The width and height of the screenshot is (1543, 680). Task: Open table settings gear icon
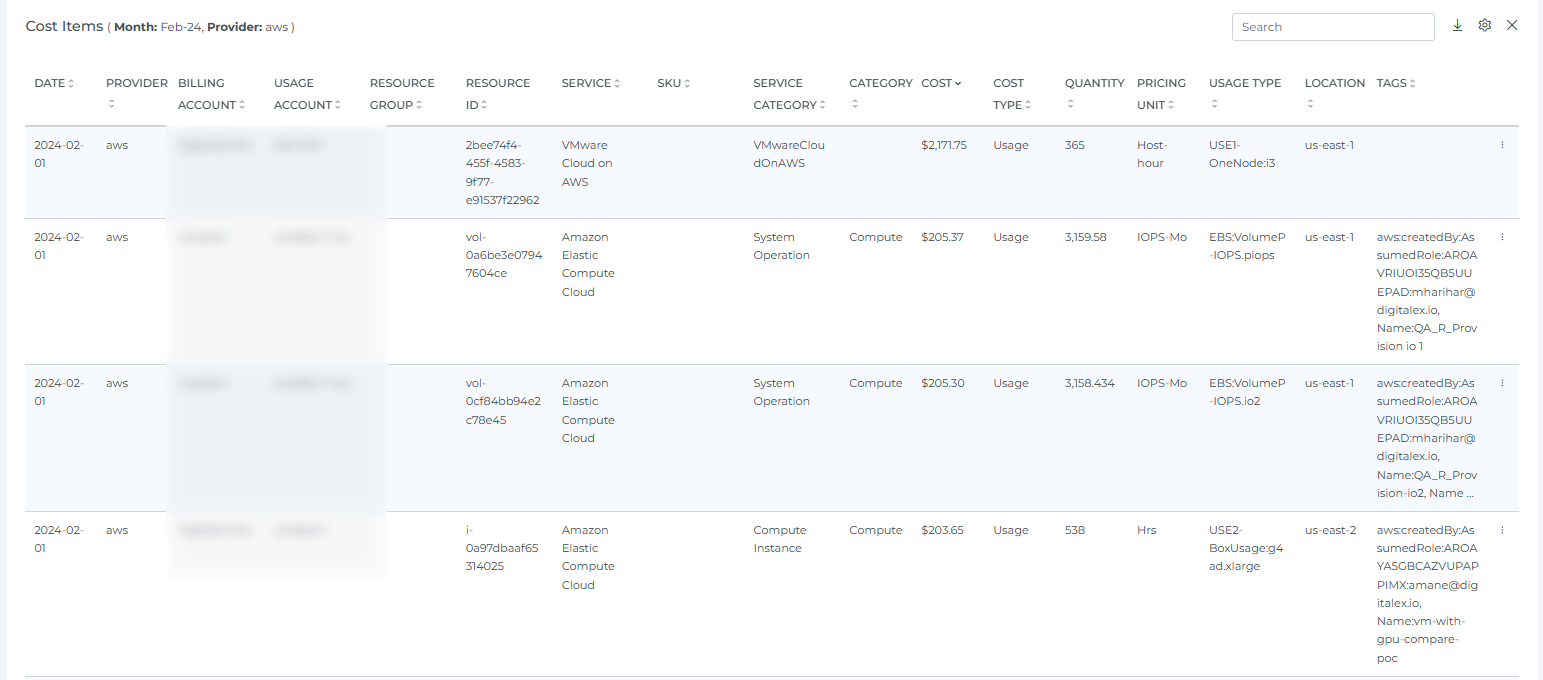[x=1485, y=26]
